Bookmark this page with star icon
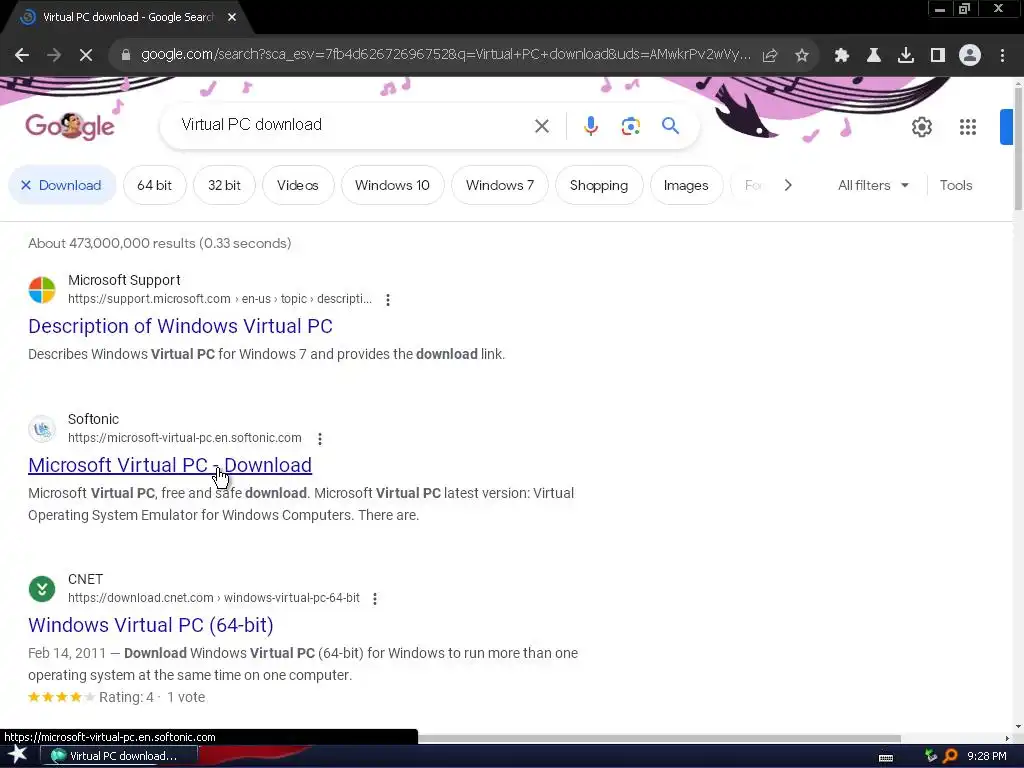The width and height of the screenshot is (1024, 768). tap(802, 56)
